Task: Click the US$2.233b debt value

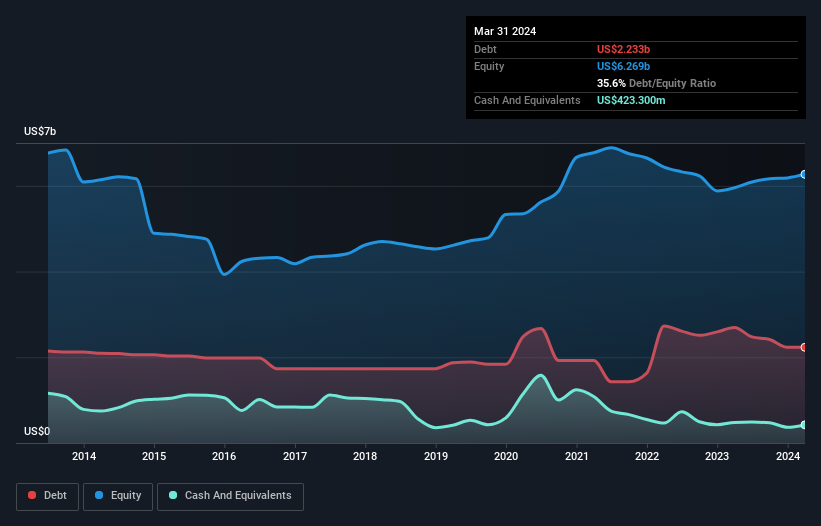Action: (623, 49)
